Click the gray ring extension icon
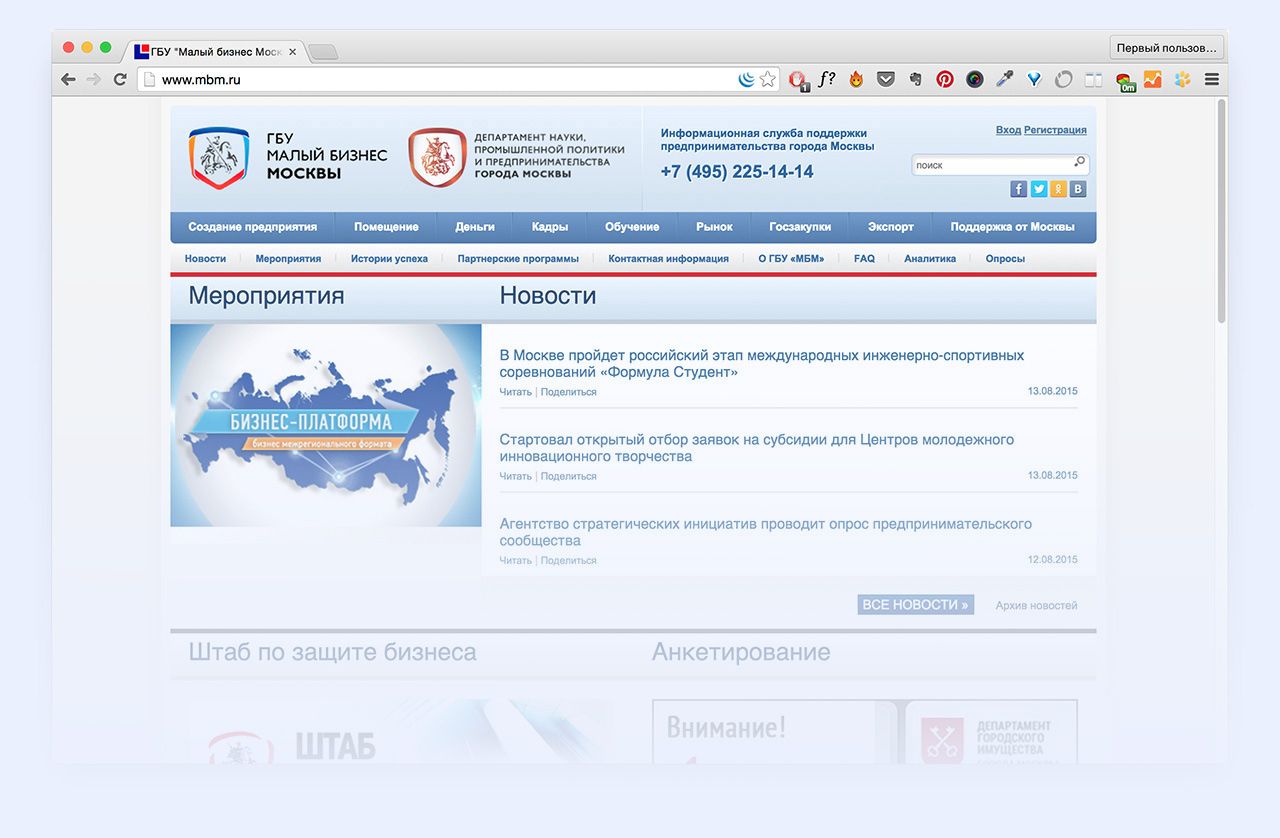Viewport: 1280px width, 838px height. (1063, 79)
